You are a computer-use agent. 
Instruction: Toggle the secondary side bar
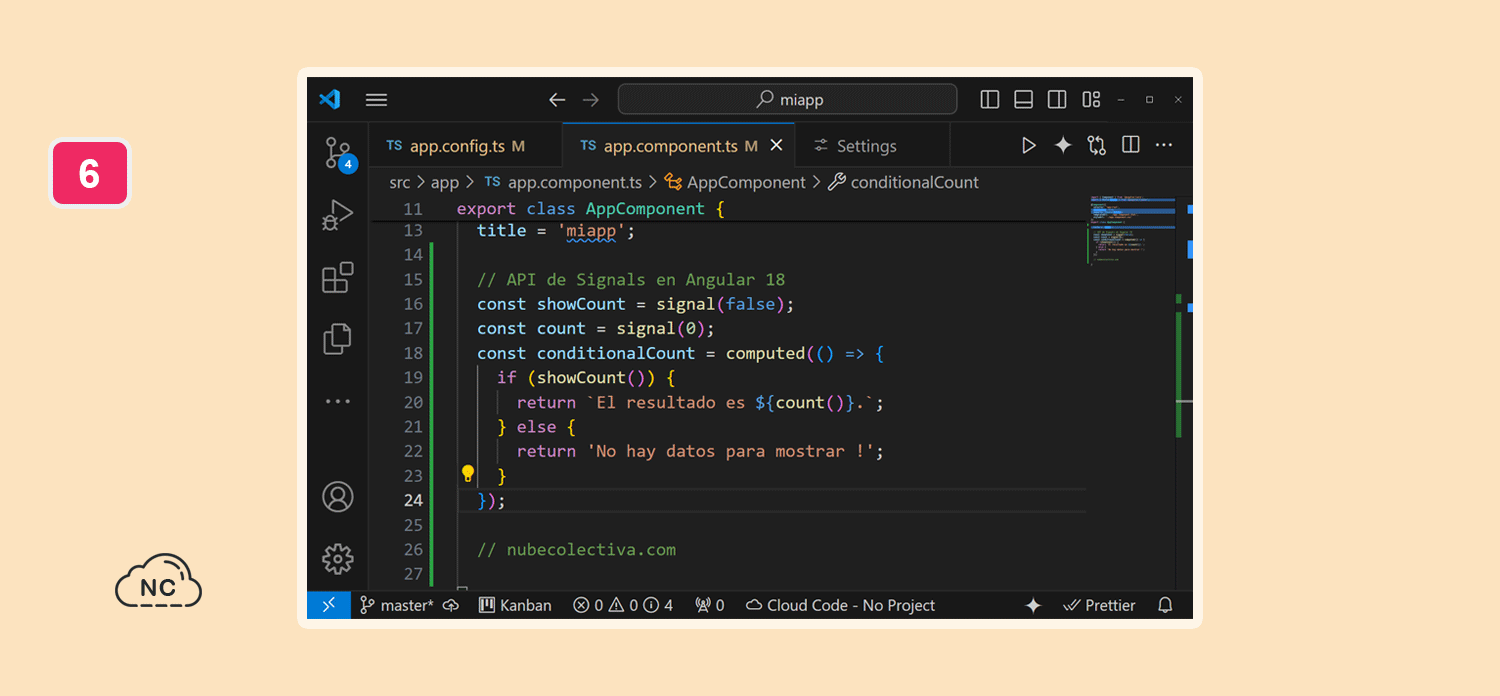coord(1057,100)
